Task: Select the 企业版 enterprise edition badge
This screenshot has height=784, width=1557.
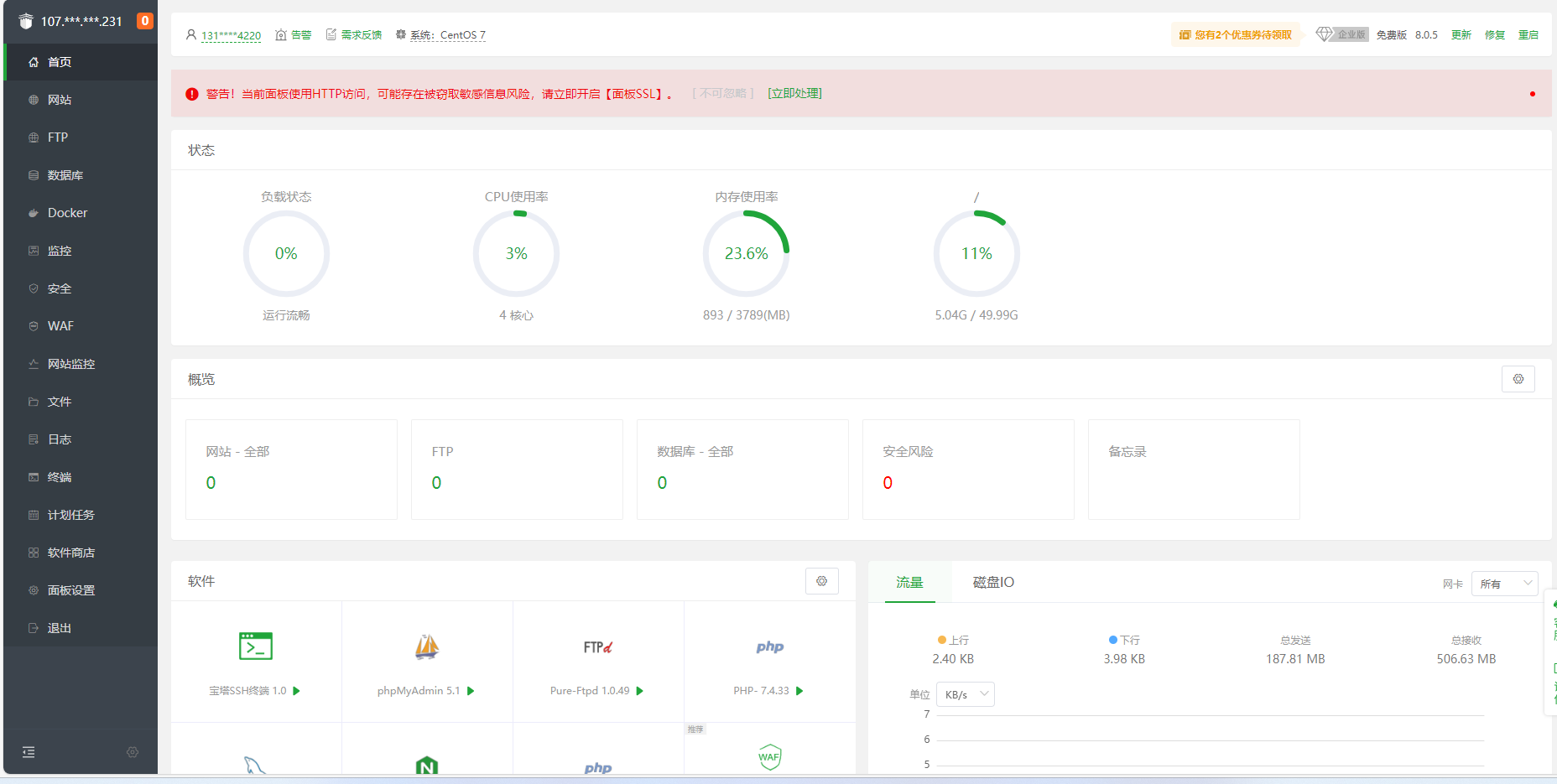Action: click(1342, 34)
